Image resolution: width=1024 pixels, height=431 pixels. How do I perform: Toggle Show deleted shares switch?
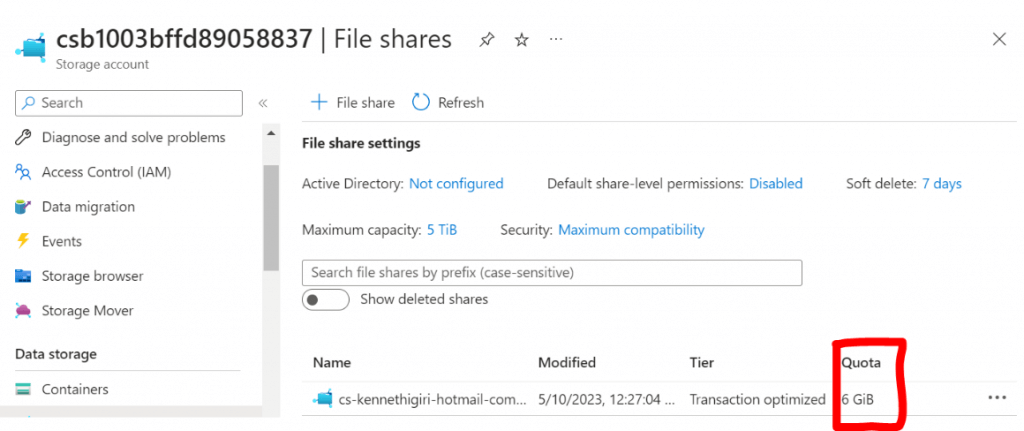[325, 299]
